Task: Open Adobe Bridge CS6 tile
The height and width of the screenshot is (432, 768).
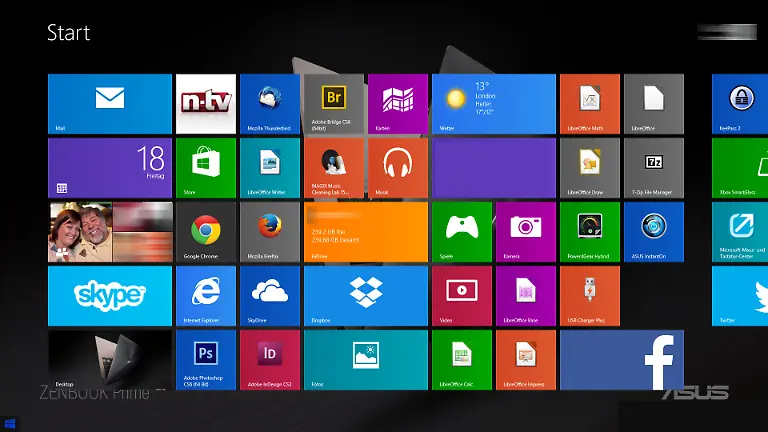Action: pos(334,103)
